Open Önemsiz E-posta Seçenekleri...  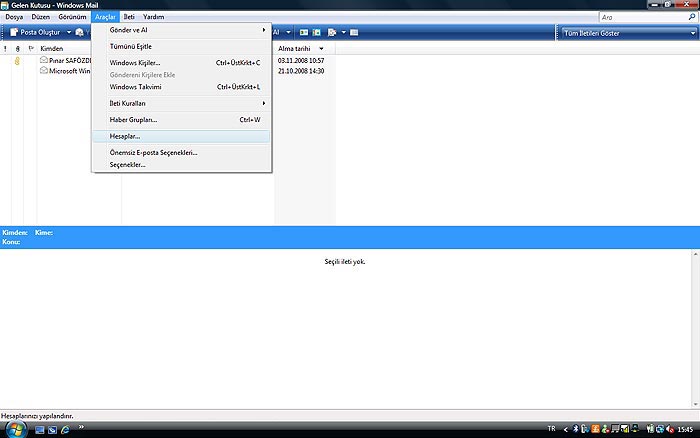click(x=182, y=153)
